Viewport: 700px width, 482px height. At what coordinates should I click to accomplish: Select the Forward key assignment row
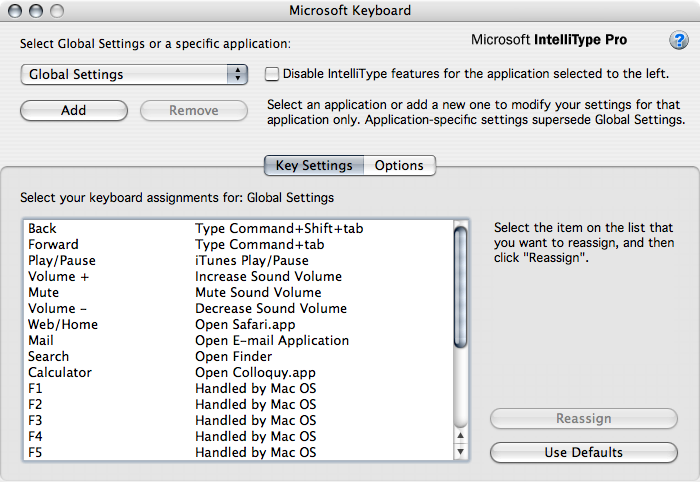239,245
